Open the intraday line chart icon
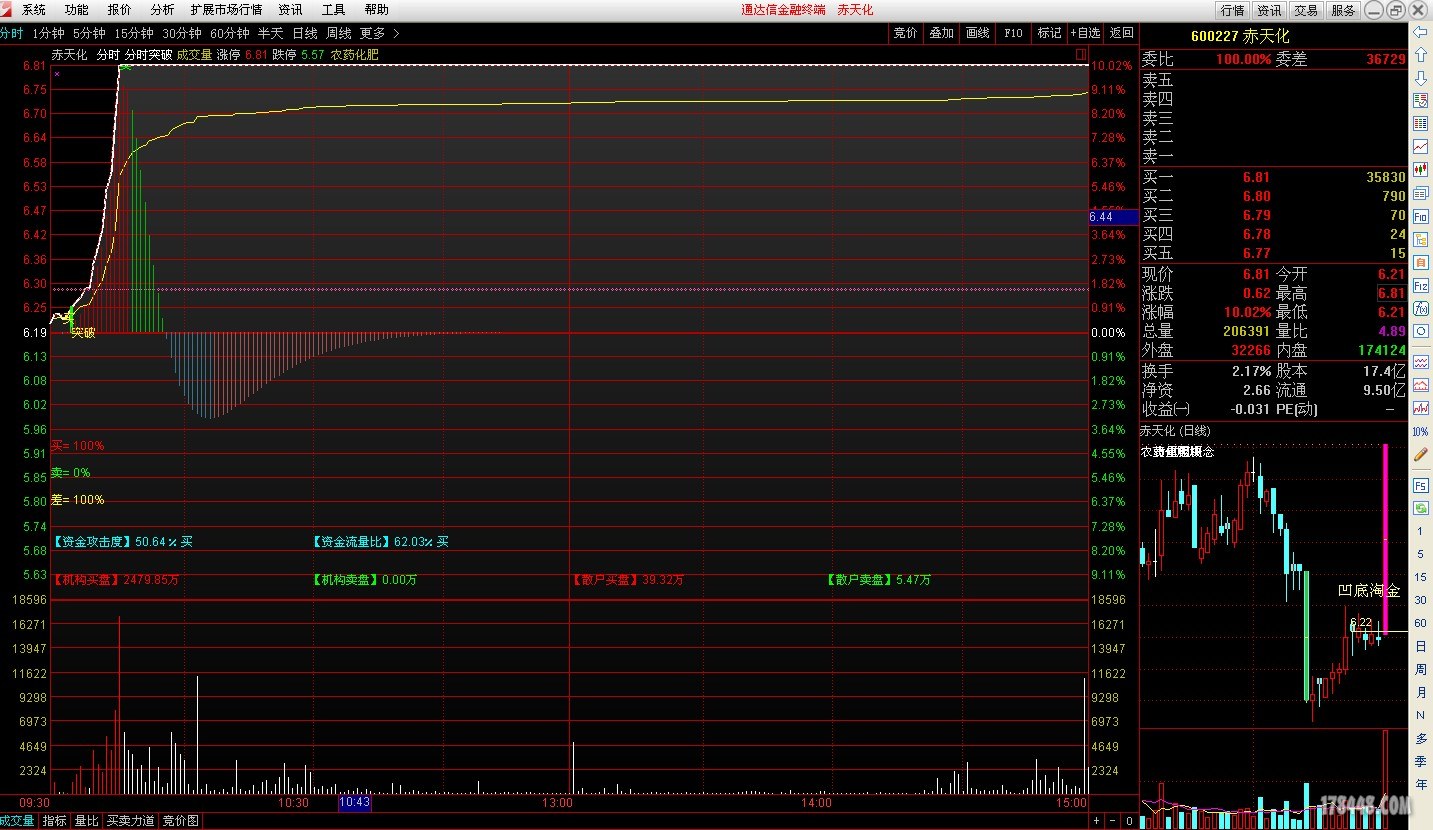This screenshot has width=1433, height=830. pyautogui.click(x=1420, y=146)
